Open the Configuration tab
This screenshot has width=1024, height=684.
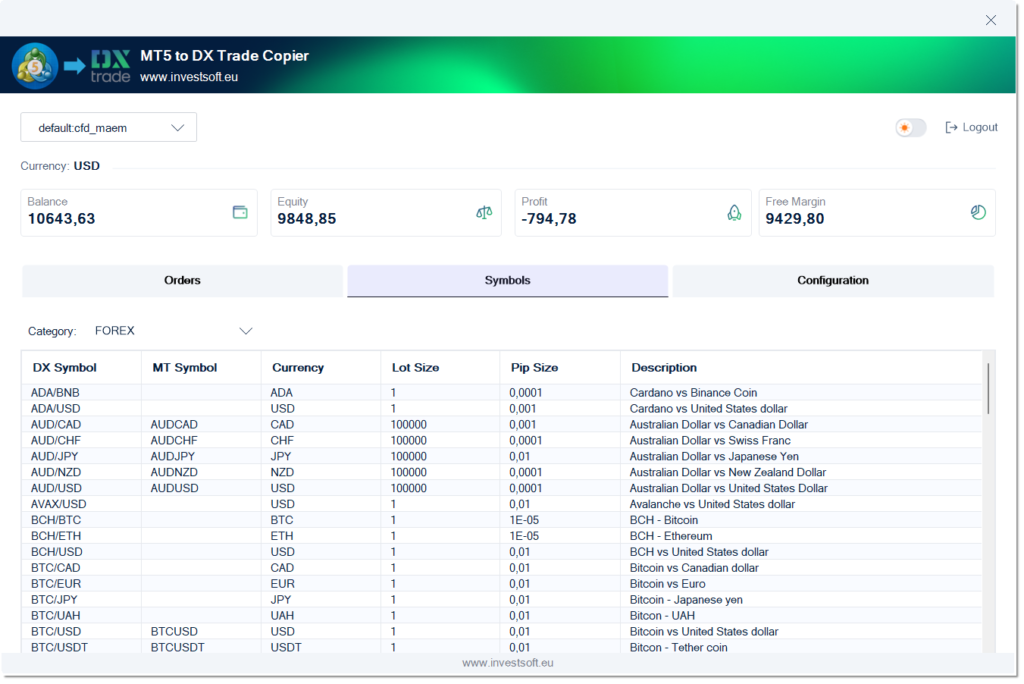click(x=832, y=281)
